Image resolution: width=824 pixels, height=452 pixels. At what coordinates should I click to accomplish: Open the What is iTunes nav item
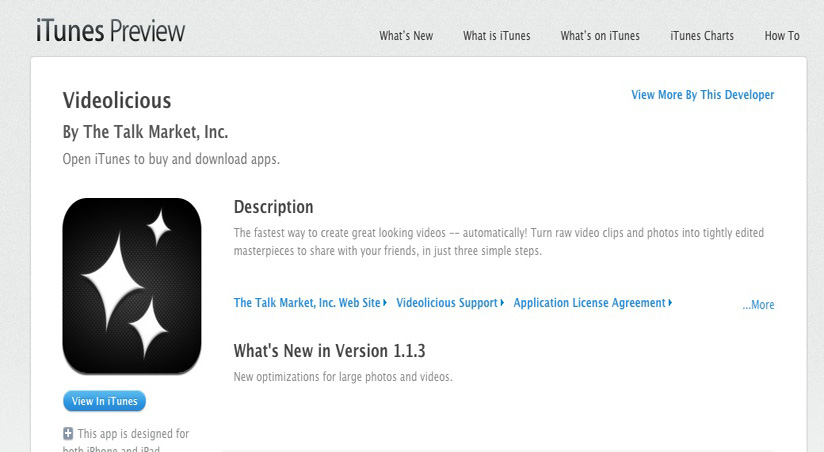pyautogui.click(x=497, y=36)
